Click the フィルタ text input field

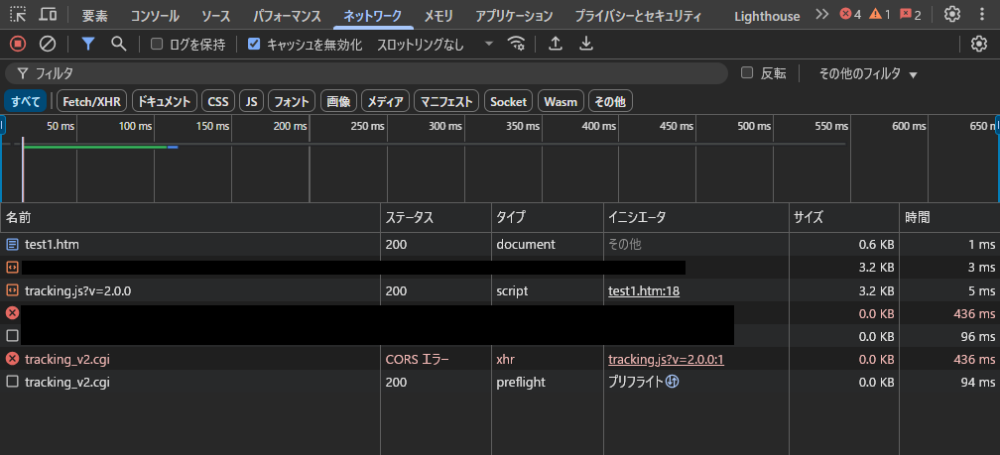pos(370,73)
